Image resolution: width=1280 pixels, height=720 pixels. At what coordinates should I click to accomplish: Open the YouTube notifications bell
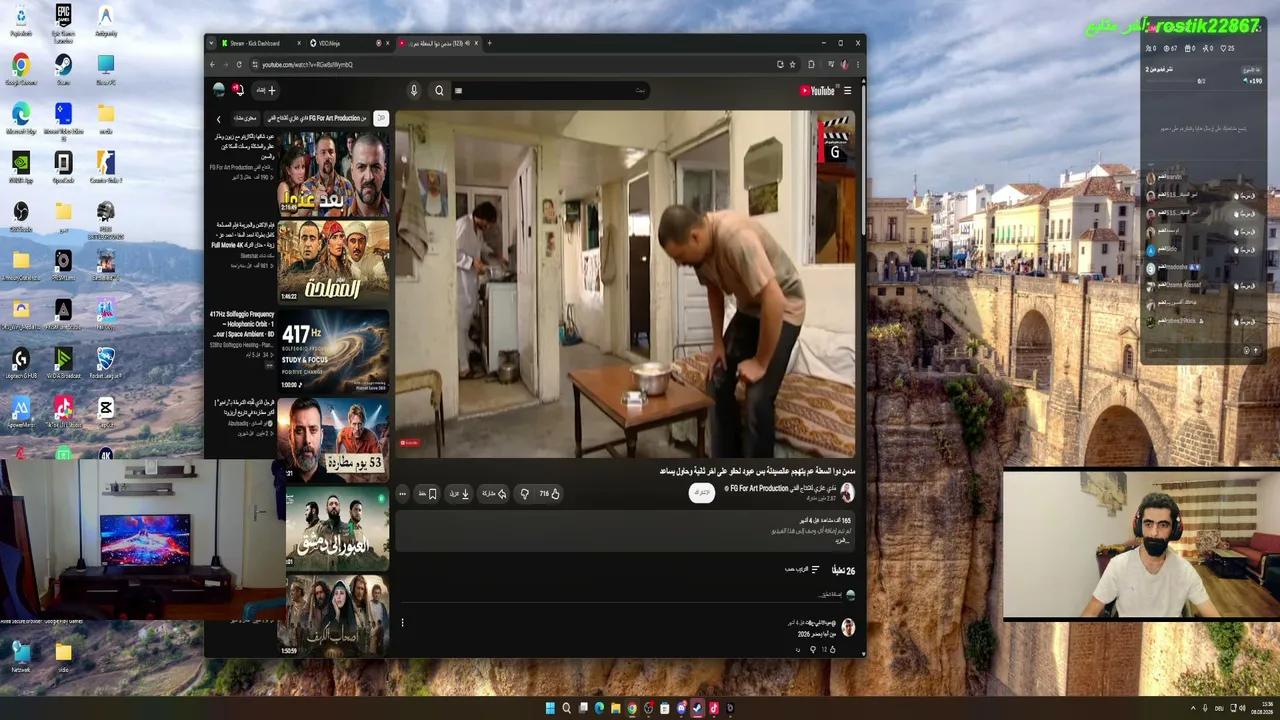pos(238,90)
